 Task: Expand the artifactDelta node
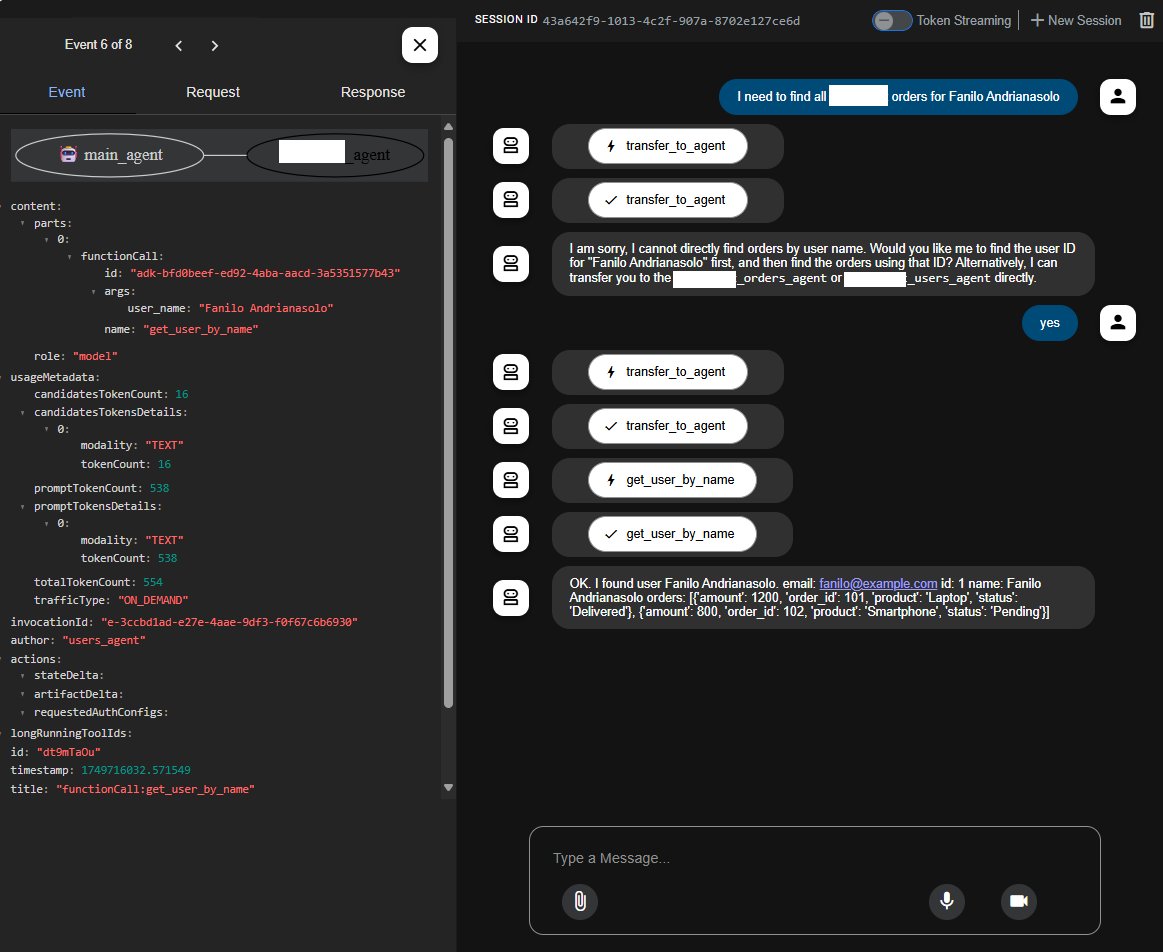[x=22, y=694]
